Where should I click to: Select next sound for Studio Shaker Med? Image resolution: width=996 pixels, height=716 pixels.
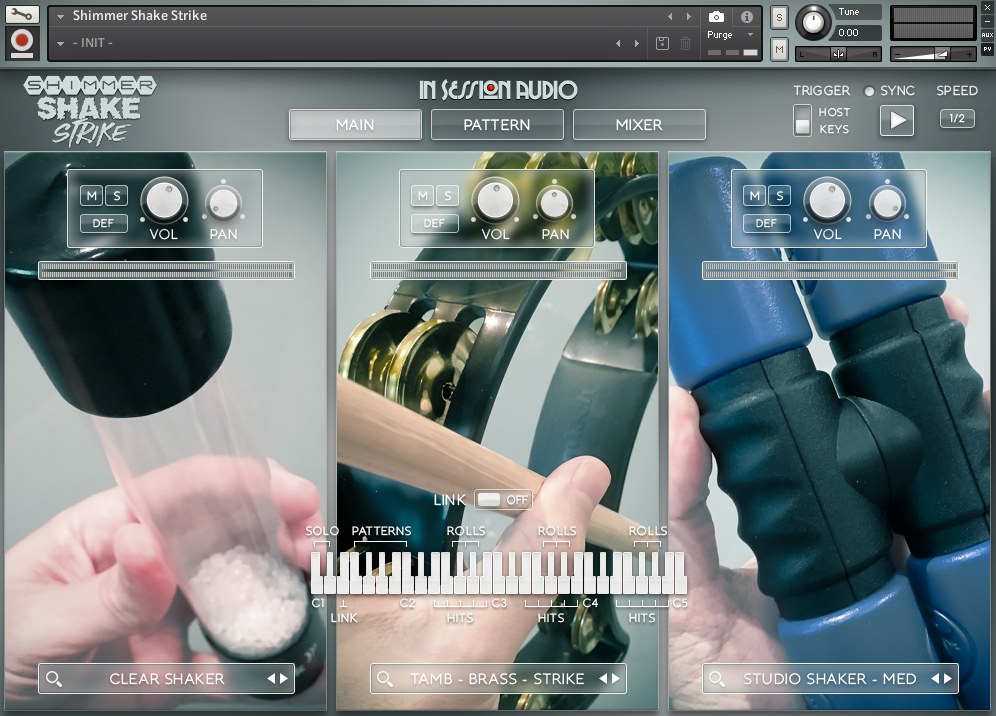(x=948, y=679)
